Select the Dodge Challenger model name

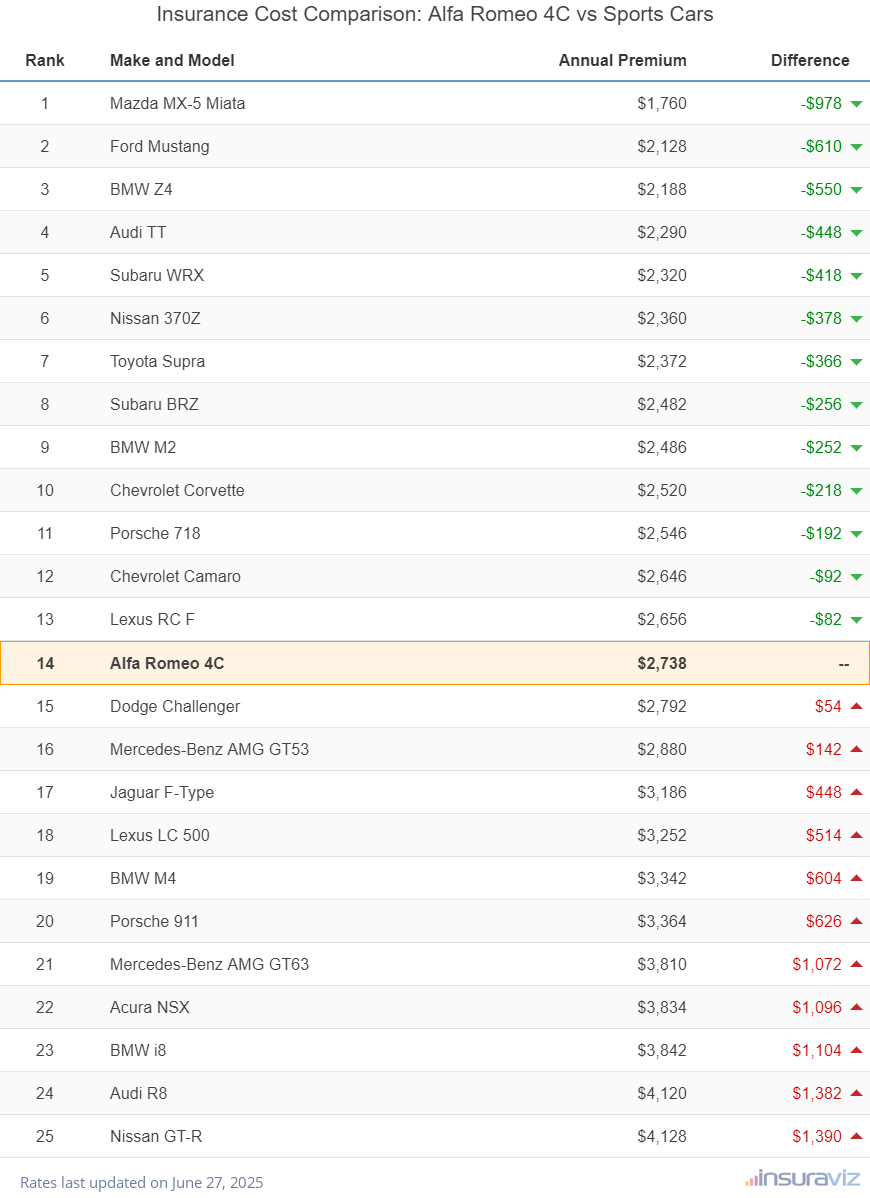[175, 706]
